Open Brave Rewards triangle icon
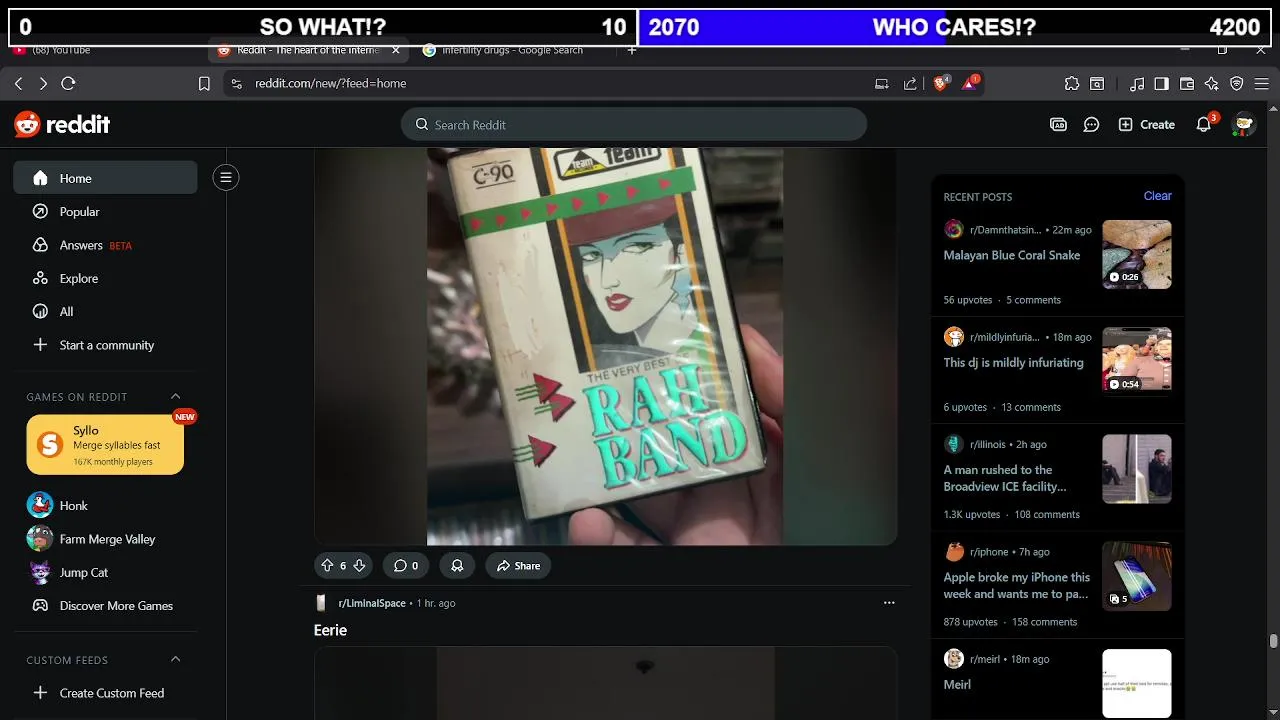This screenshot has width=1280, height=720. coord(971,83)
